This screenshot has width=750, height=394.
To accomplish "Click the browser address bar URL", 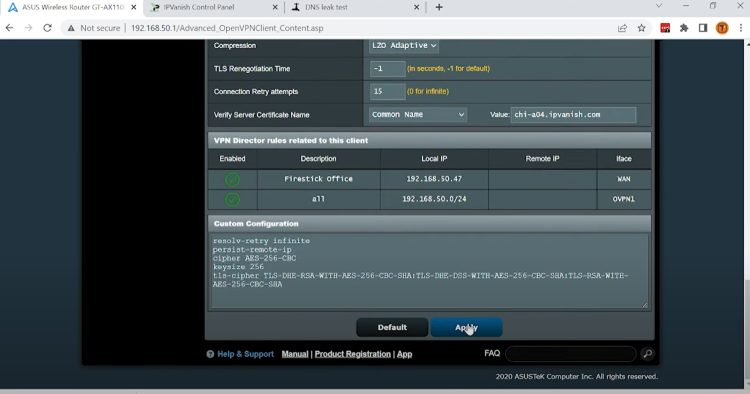I will [227, 28].
